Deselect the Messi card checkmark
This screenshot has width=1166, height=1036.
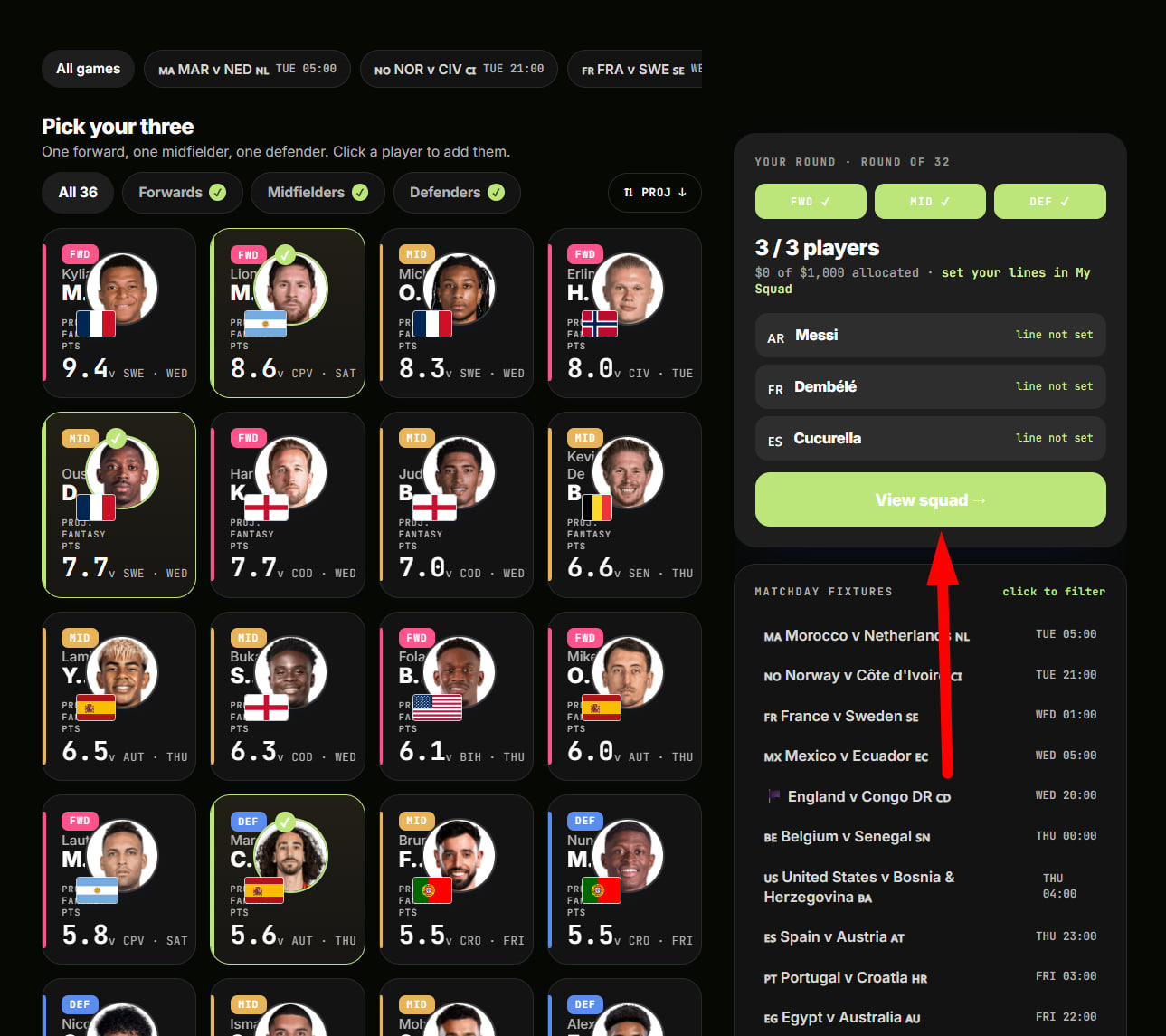click(x=285, y=254)
